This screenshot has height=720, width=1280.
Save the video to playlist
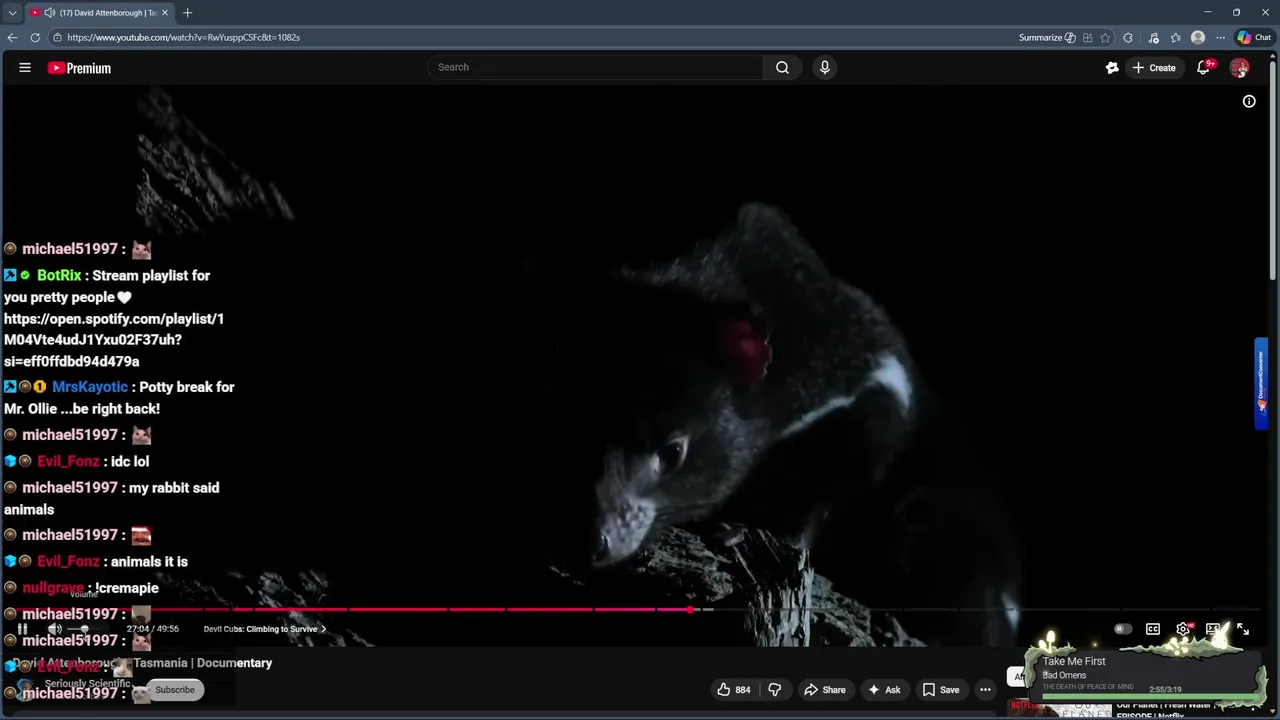pyautogui.click(x=940, y=689)
